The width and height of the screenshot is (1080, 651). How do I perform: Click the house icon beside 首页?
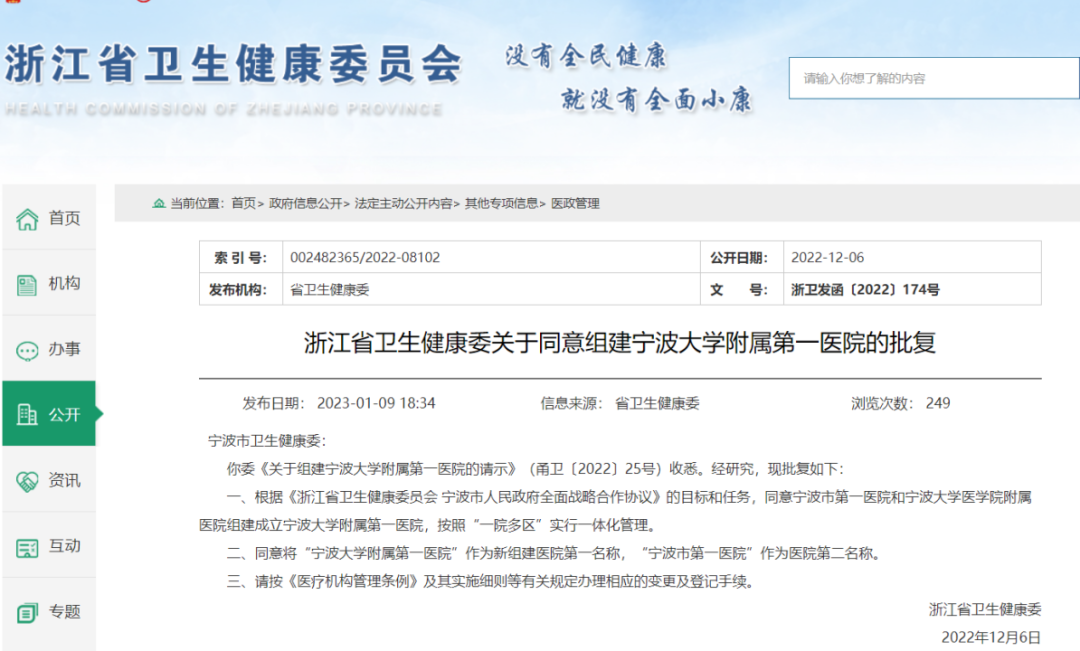[x=27, y=219]
